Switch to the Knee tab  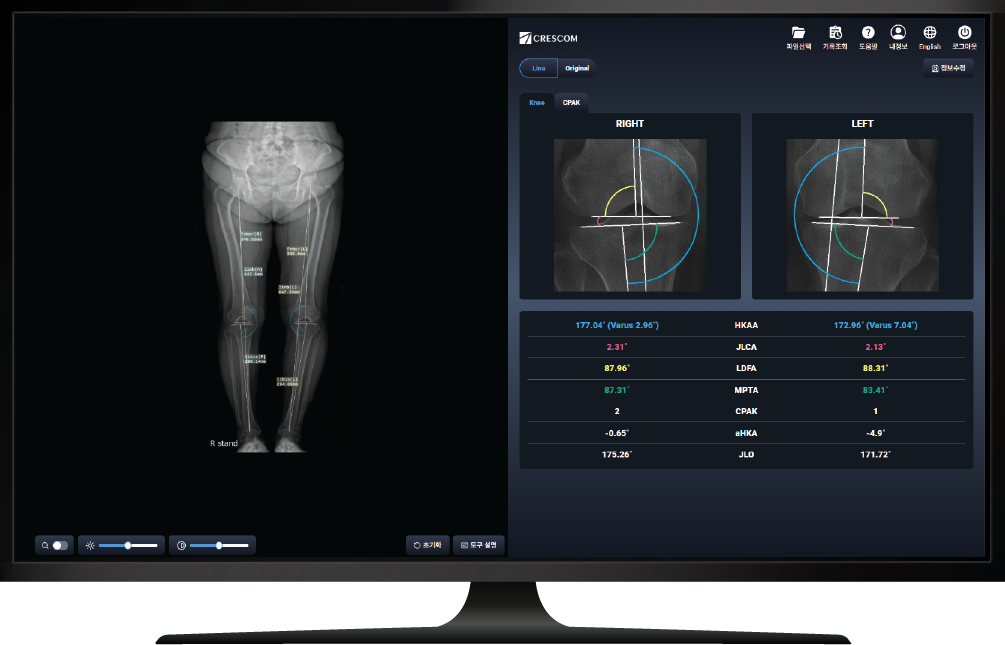(537, 103)
